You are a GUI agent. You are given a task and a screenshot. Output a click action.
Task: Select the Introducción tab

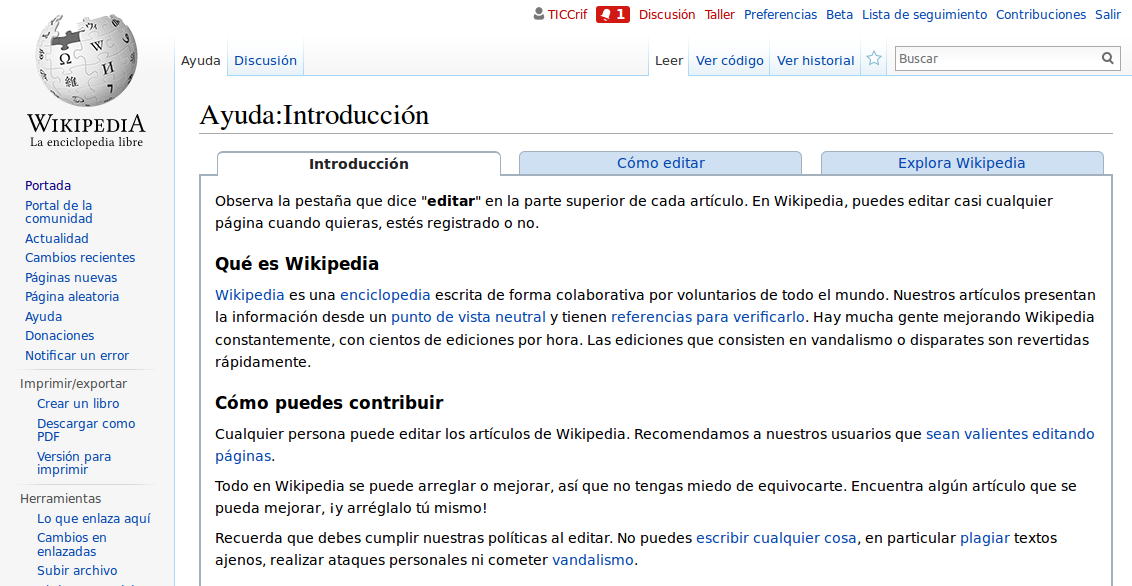(x=358, y=164)
